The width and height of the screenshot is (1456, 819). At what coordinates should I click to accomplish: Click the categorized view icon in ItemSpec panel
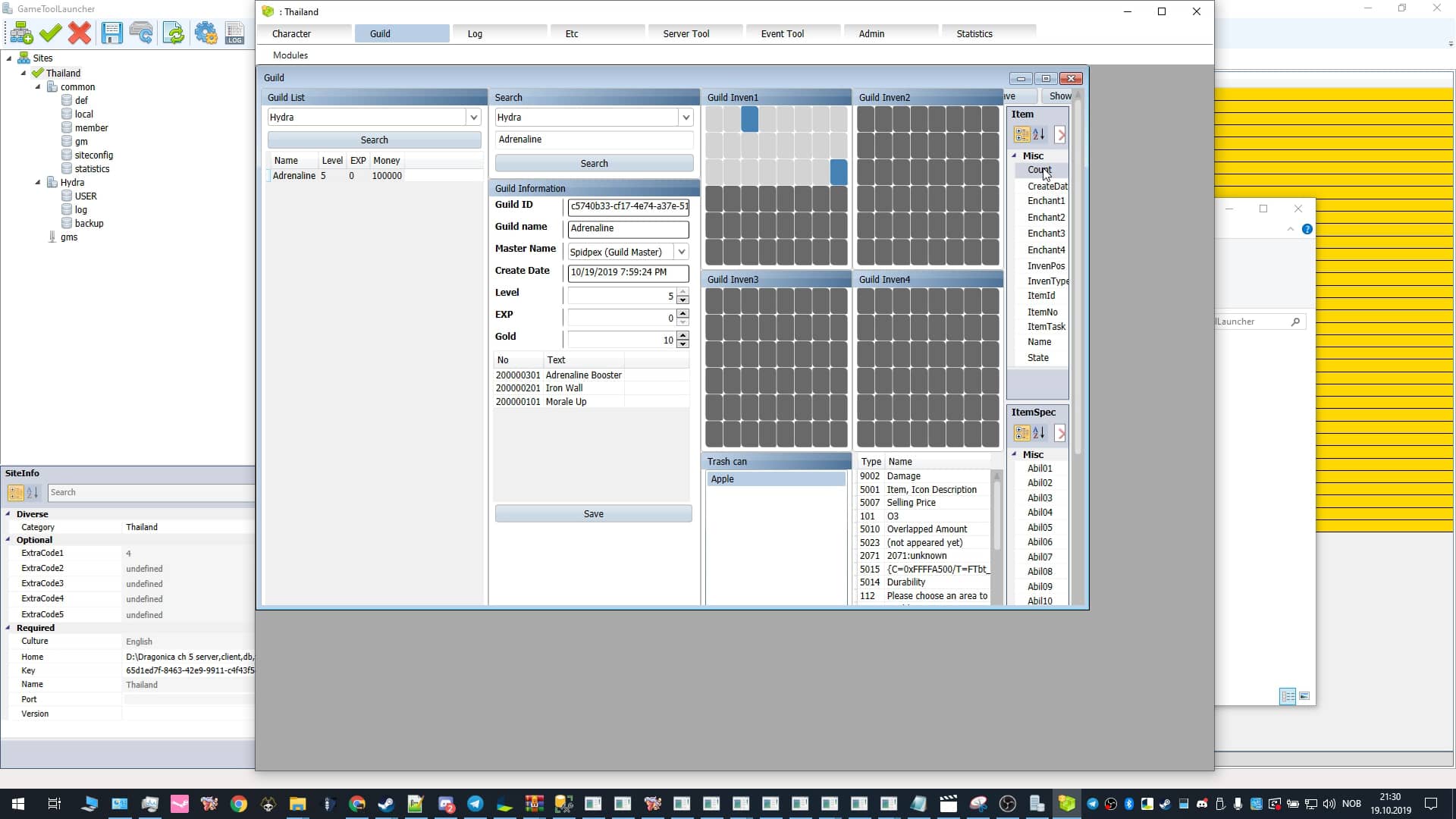point(1021,433)
